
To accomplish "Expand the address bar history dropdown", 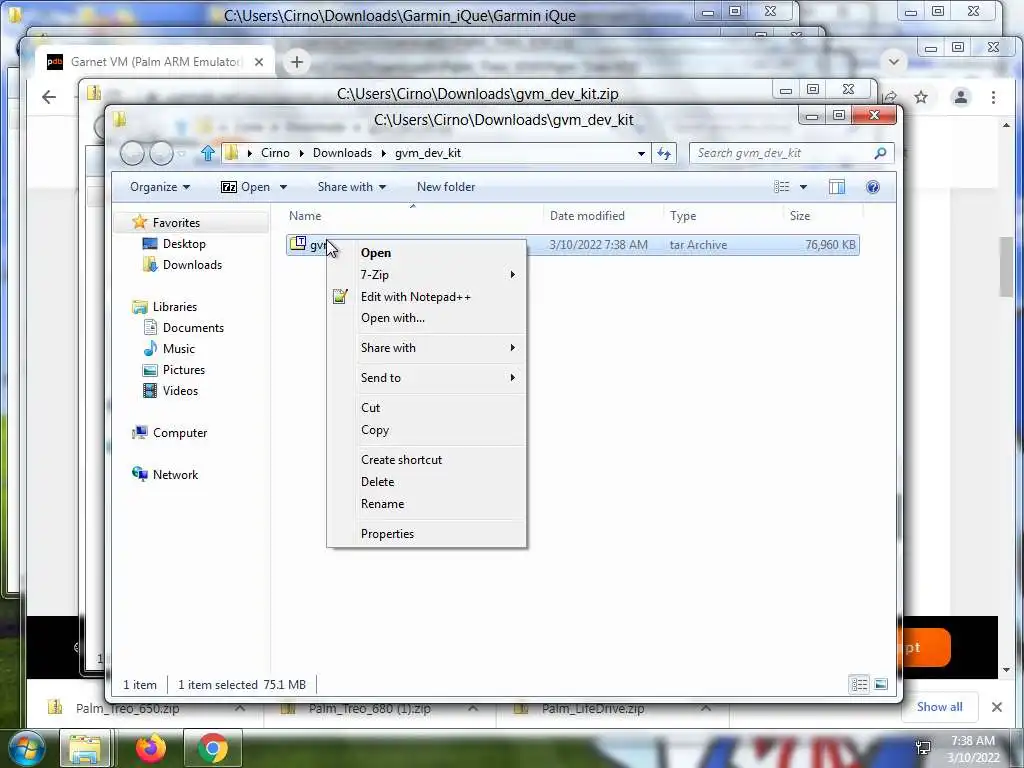I will (x=641, y=153).
